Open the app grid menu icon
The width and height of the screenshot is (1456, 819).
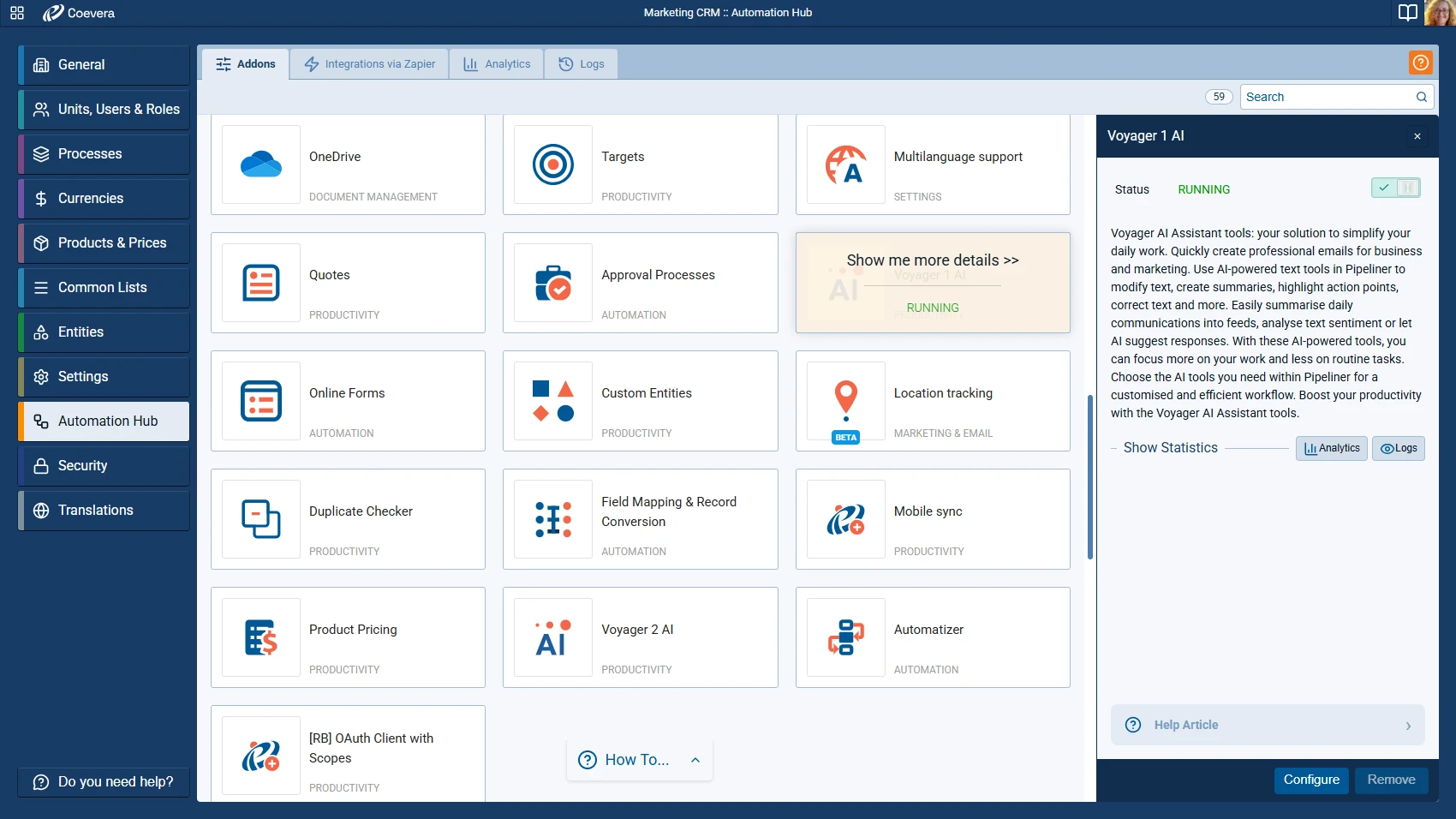[17, 13]
